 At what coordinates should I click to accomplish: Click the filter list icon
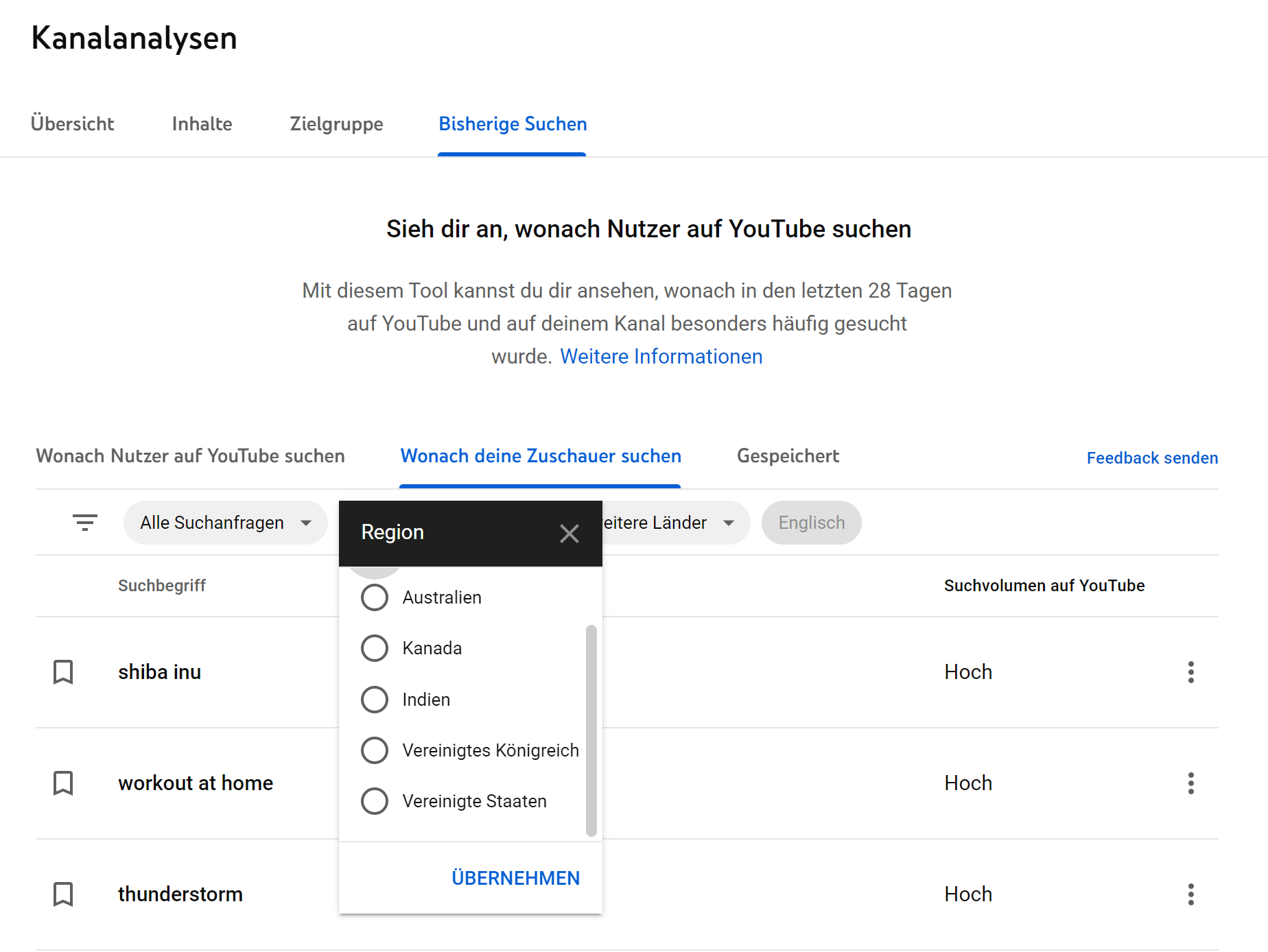(85, 523)
